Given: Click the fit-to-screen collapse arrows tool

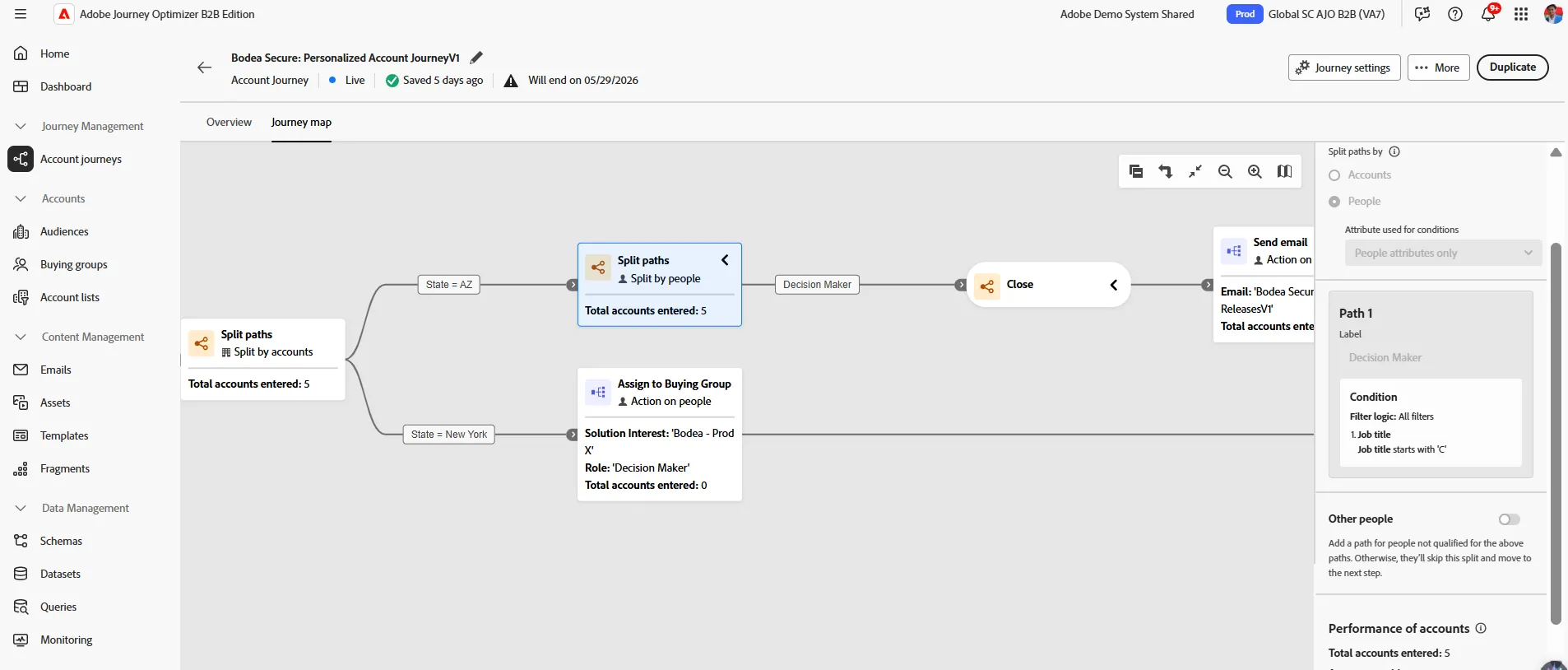Looking at the screenshot, I should [1195, 171].
